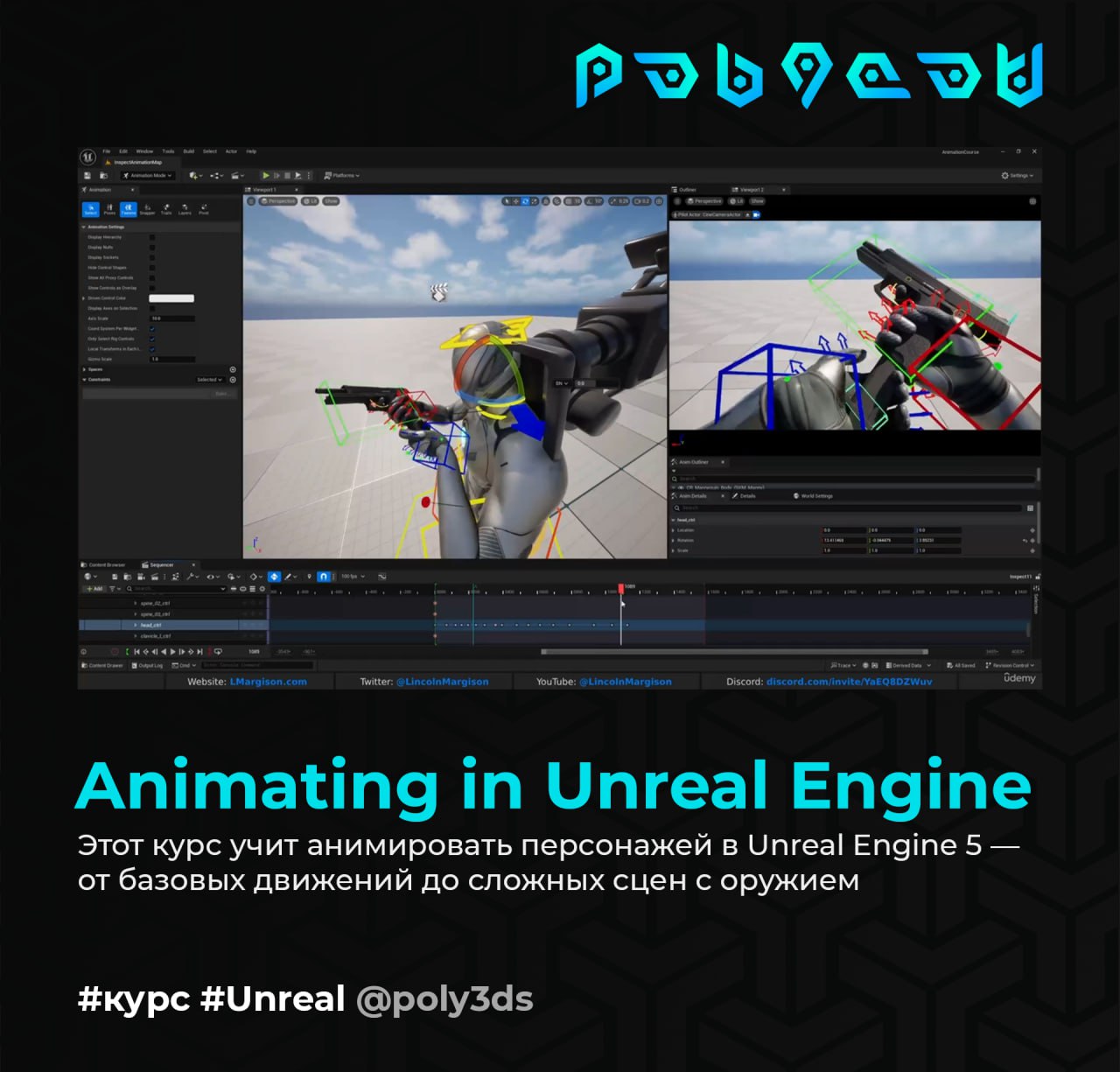Viewport: 1120px width, 1072px height.
Task: Expand the Spaces section
Action: coord(84,369)
